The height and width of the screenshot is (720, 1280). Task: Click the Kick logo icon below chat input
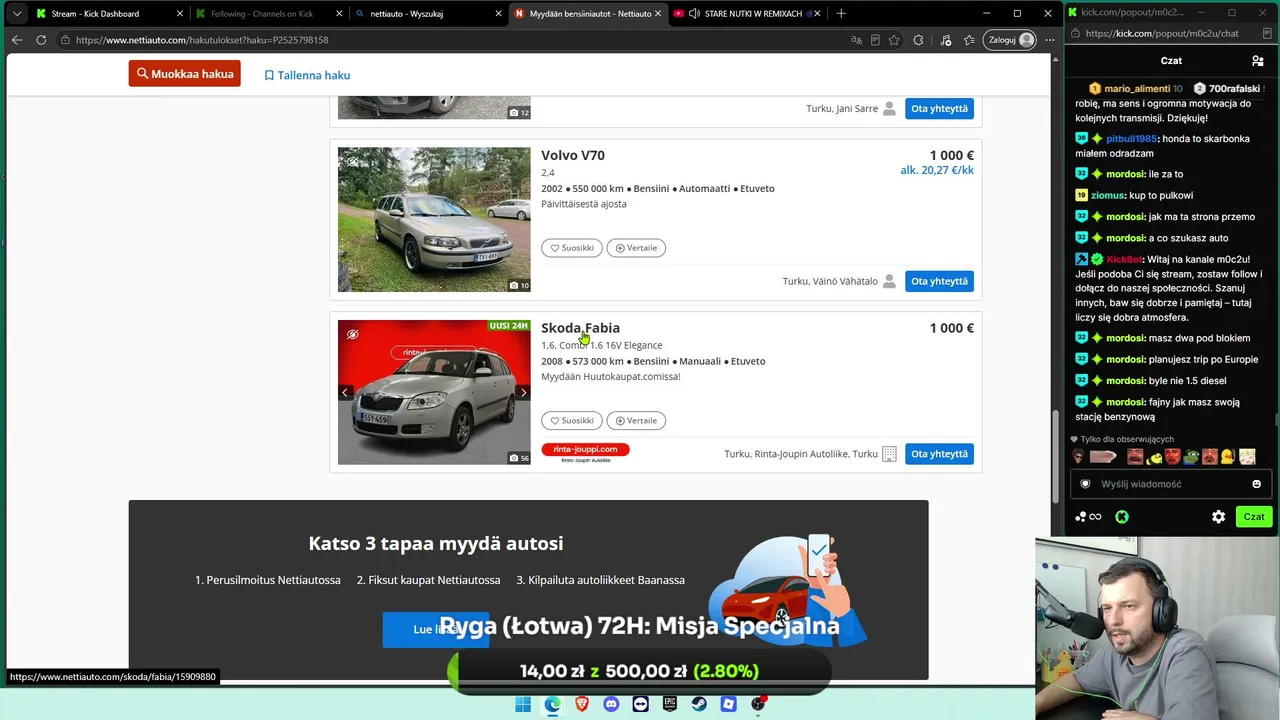(1122, 517)
